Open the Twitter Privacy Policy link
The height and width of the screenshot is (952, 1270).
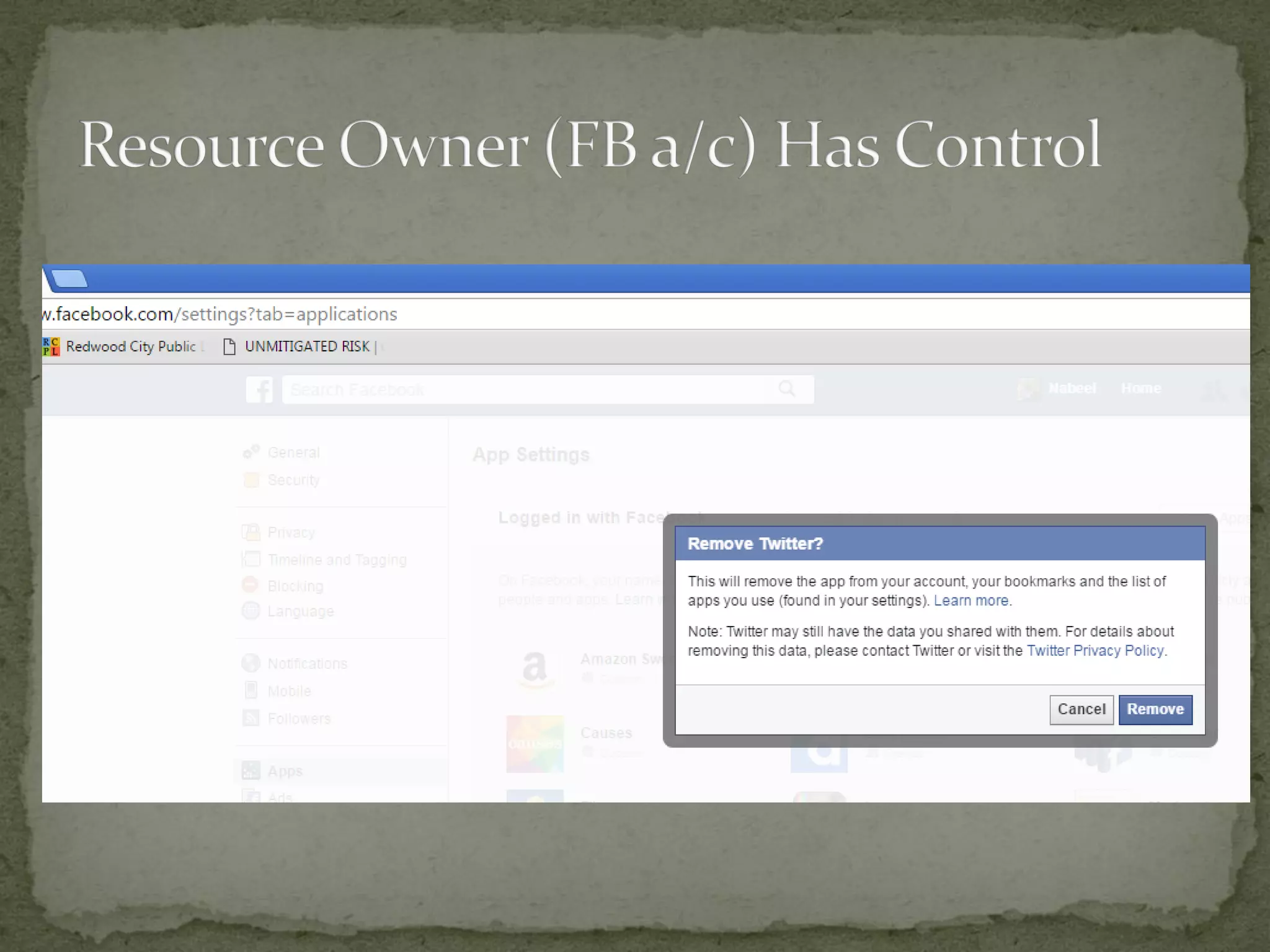click(x=1095, y=651)
